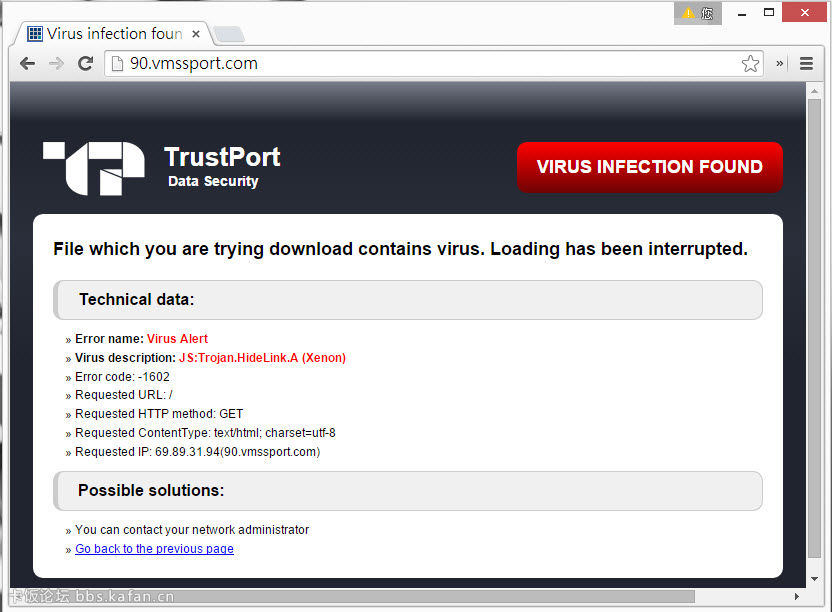Viewport: 832px width, 612px height.
Task: Click 'You can contact your network administrator'
Action: pos(192,530)
